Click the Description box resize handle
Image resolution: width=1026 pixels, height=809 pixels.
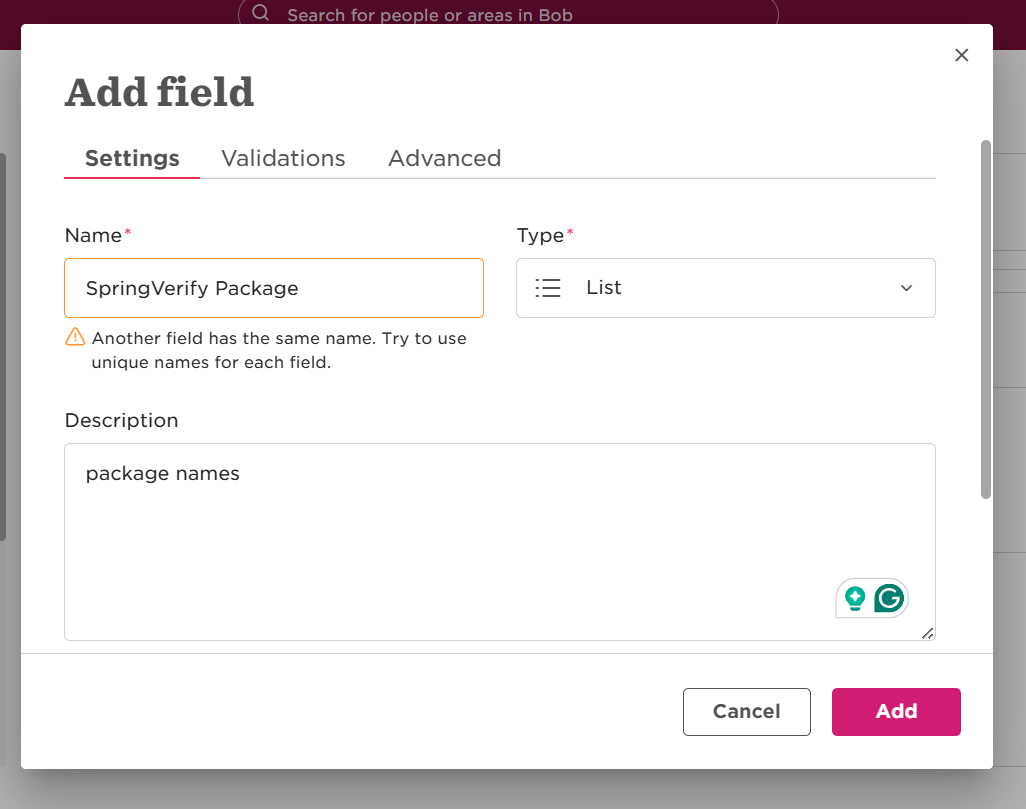(928, 633)
